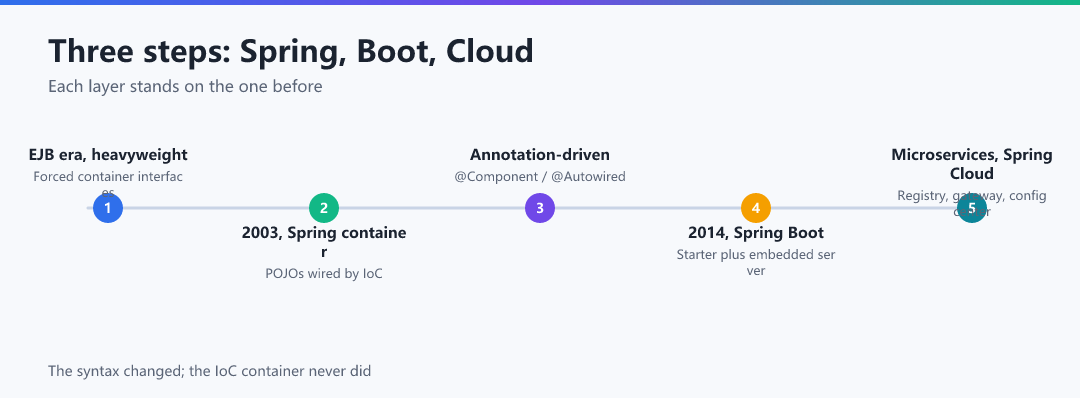Click the "Microservices, Spring Cloud" heading
This screenshot has width=1080, height=398.
972,164
